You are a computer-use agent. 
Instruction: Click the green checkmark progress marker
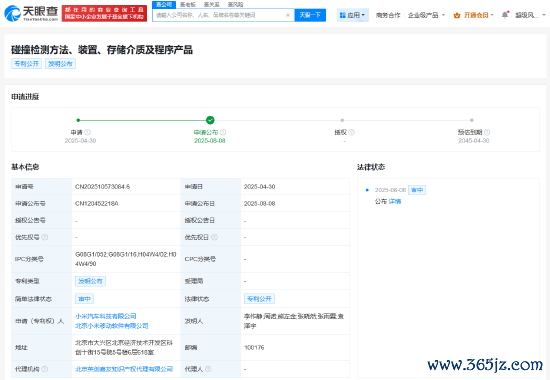click(210, 120)
